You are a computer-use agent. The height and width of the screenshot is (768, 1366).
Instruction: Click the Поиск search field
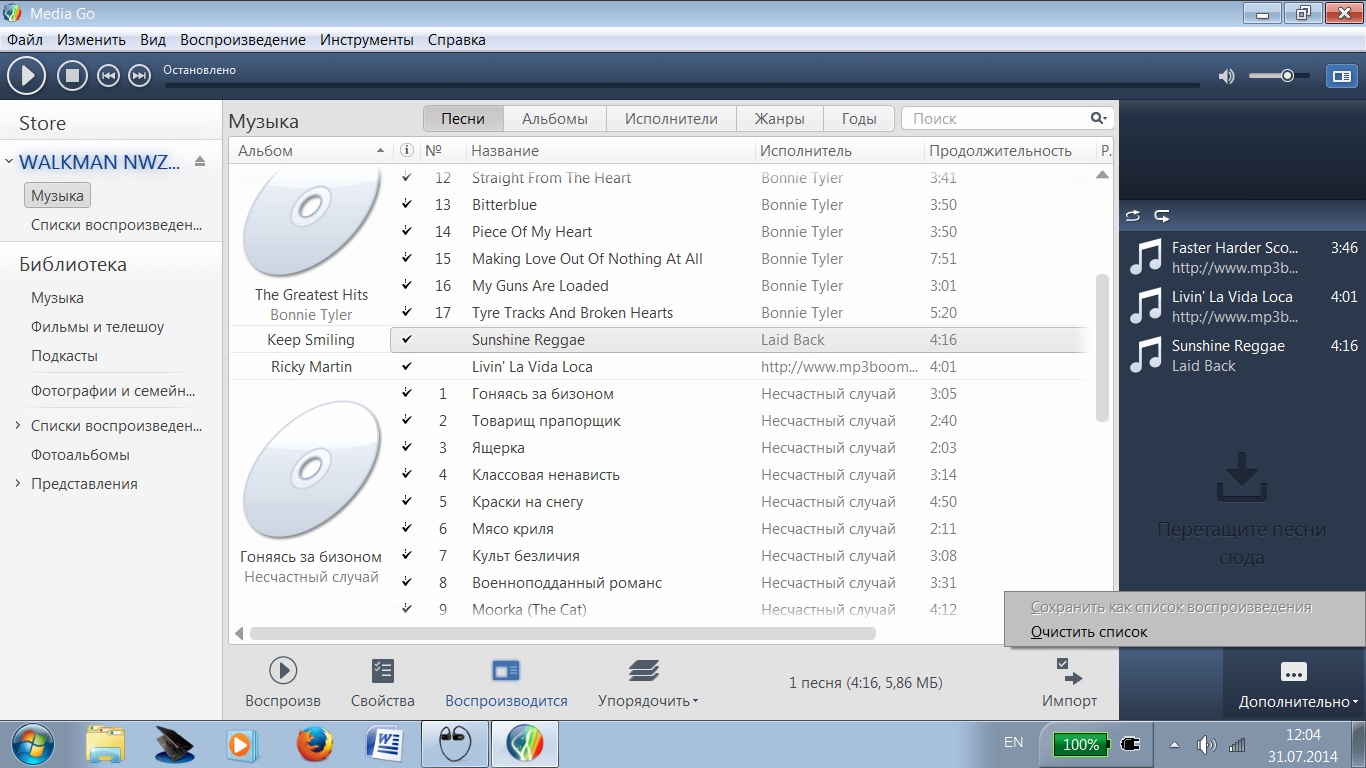point(995,119)
